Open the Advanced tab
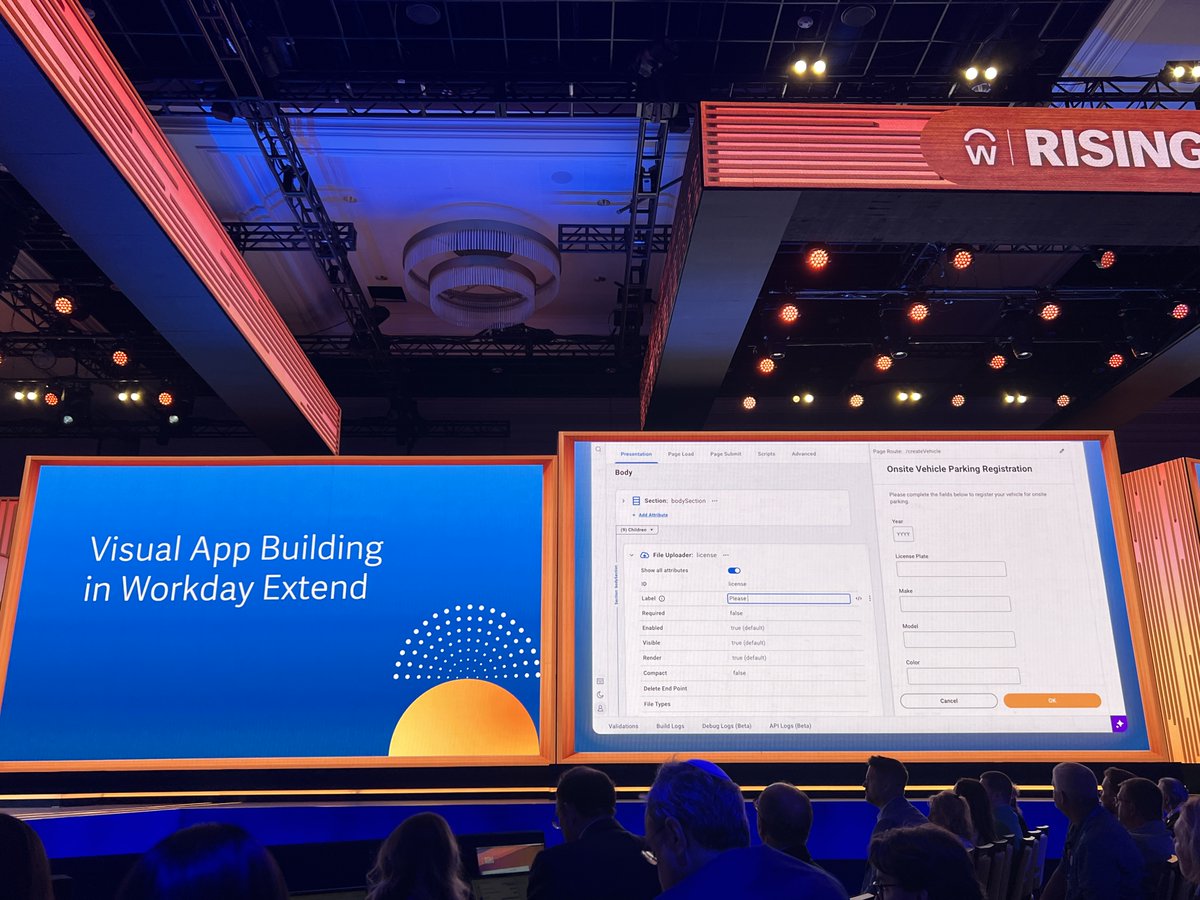 coord(804,454)
